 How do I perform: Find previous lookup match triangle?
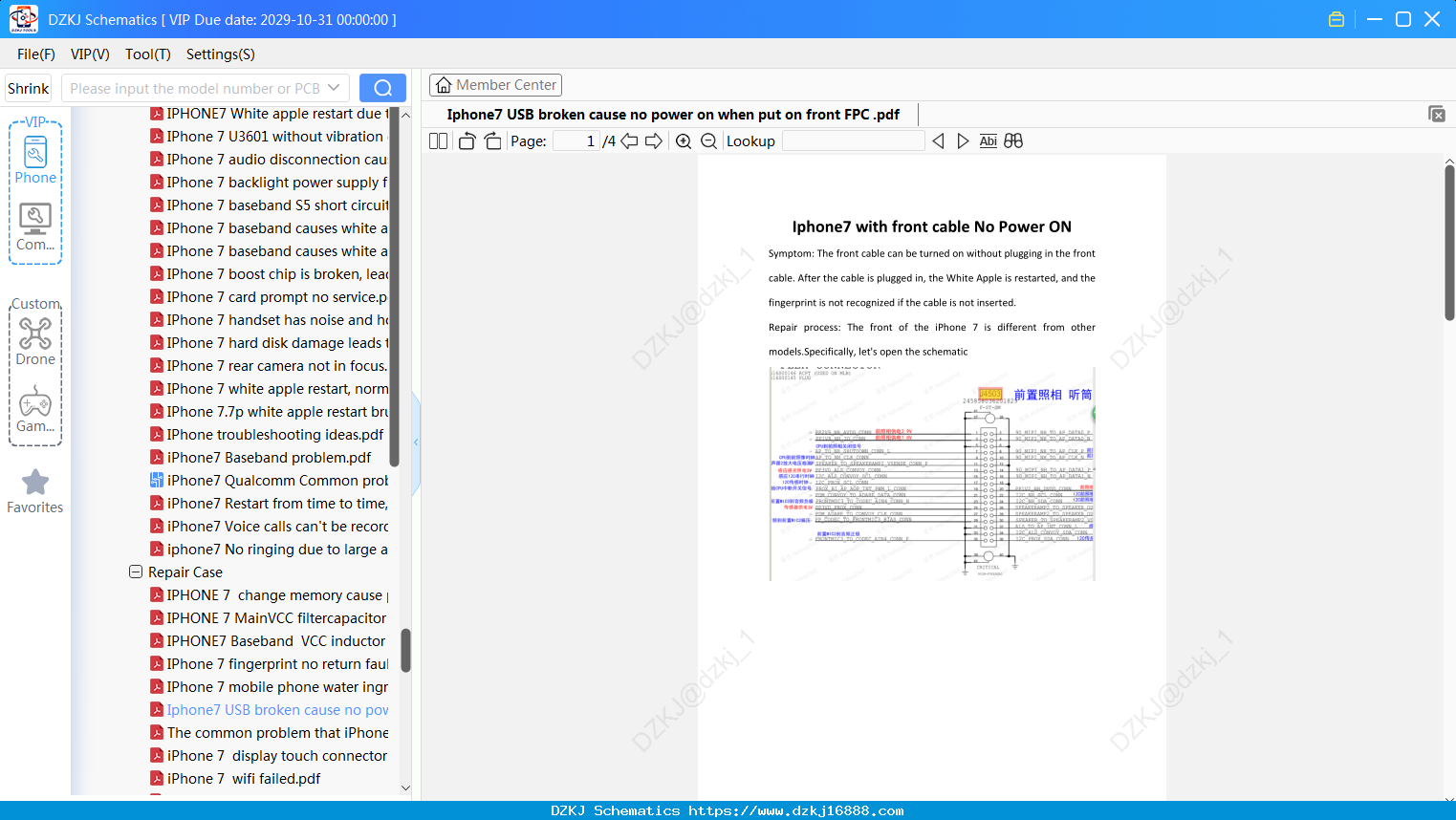point(938,141)
